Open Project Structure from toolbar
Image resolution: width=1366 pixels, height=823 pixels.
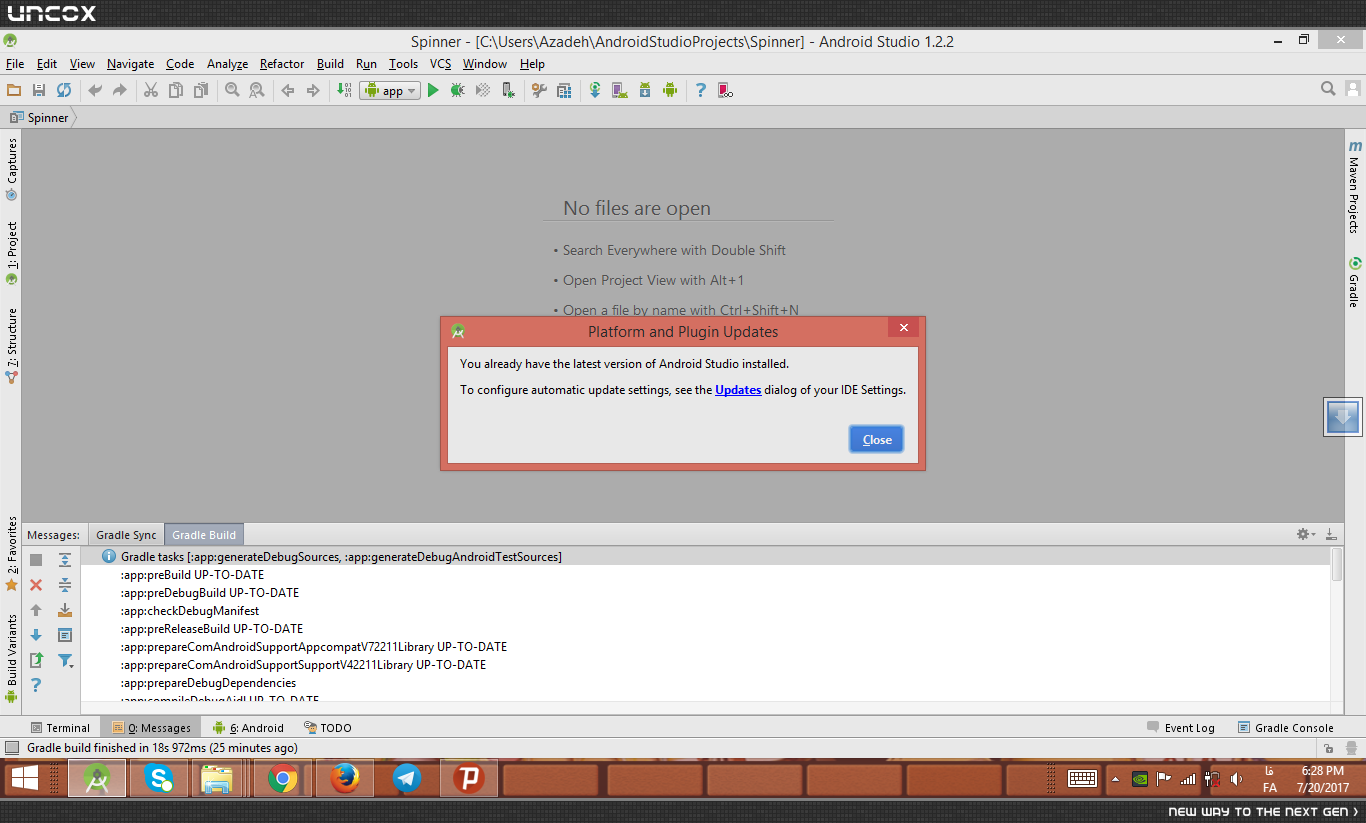pos(564,90)
